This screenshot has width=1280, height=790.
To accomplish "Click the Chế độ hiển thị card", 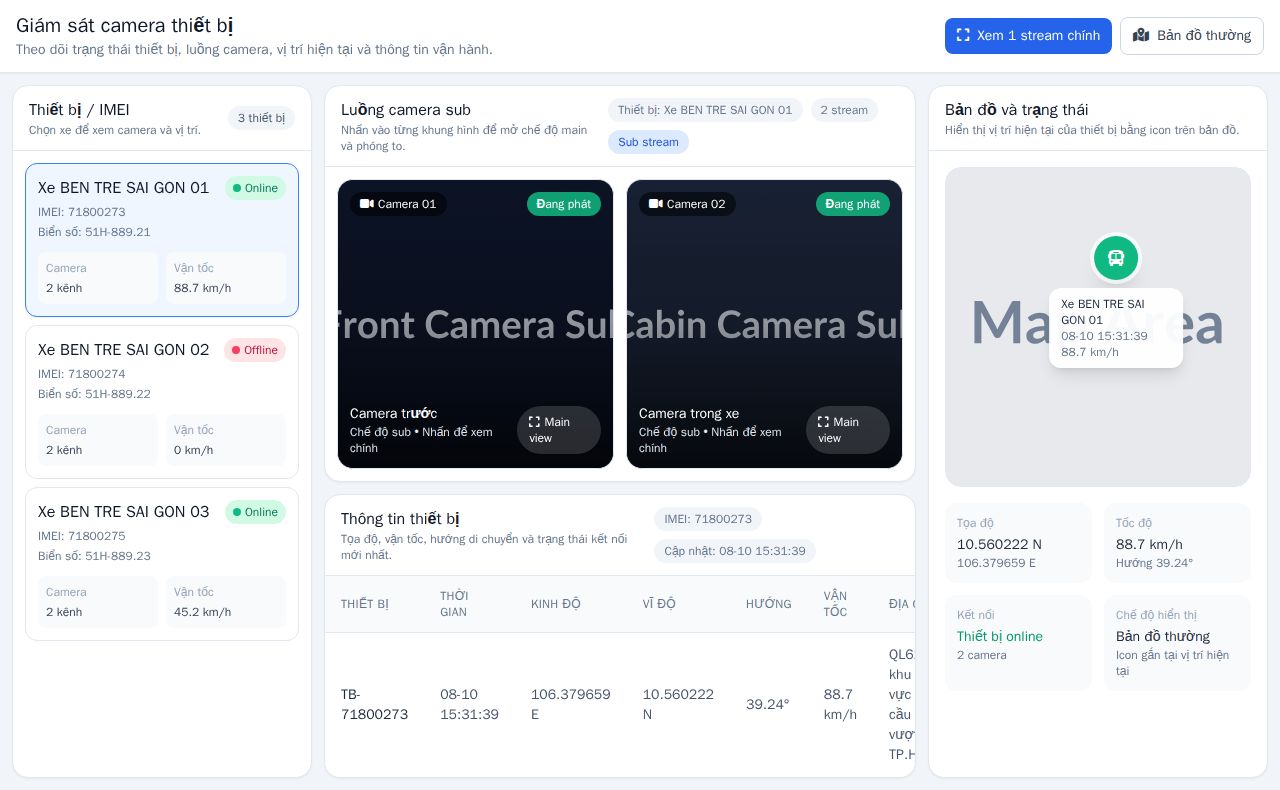I will [x=1177, y=643].
